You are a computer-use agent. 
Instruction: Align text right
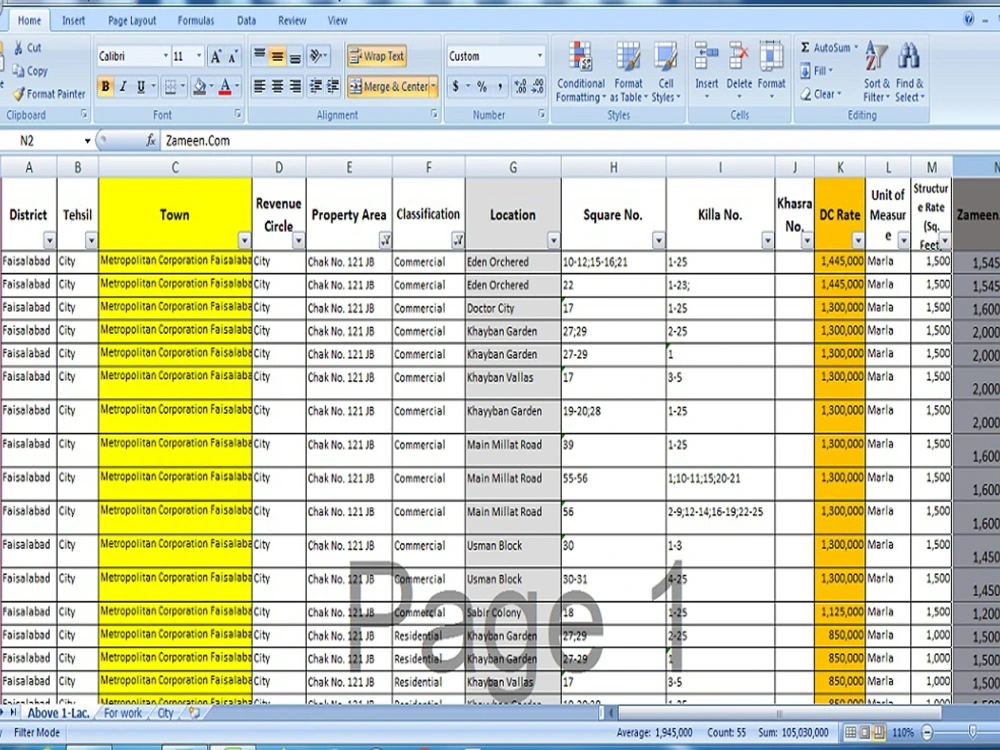click(x=295, y=86)
